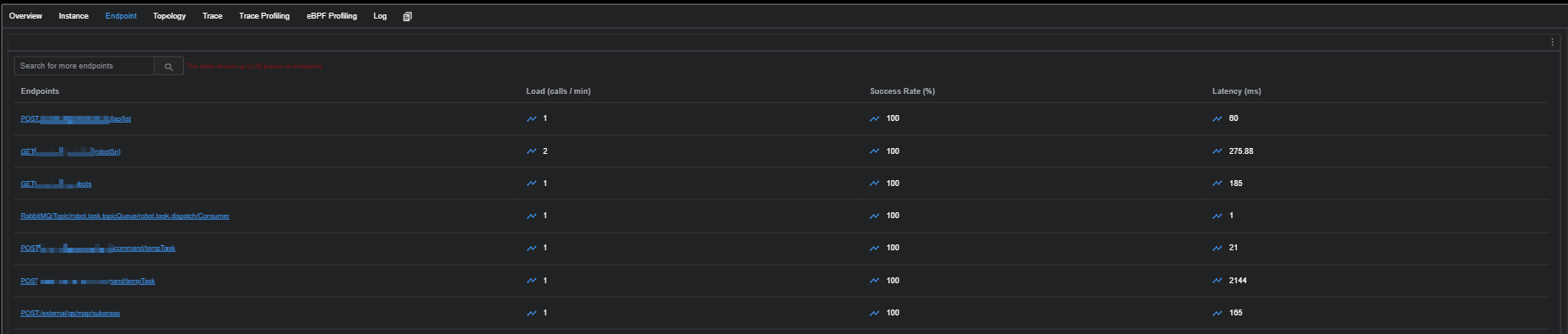Open the POST /external/gs/map/subareas endpoint link

[70, 313]
